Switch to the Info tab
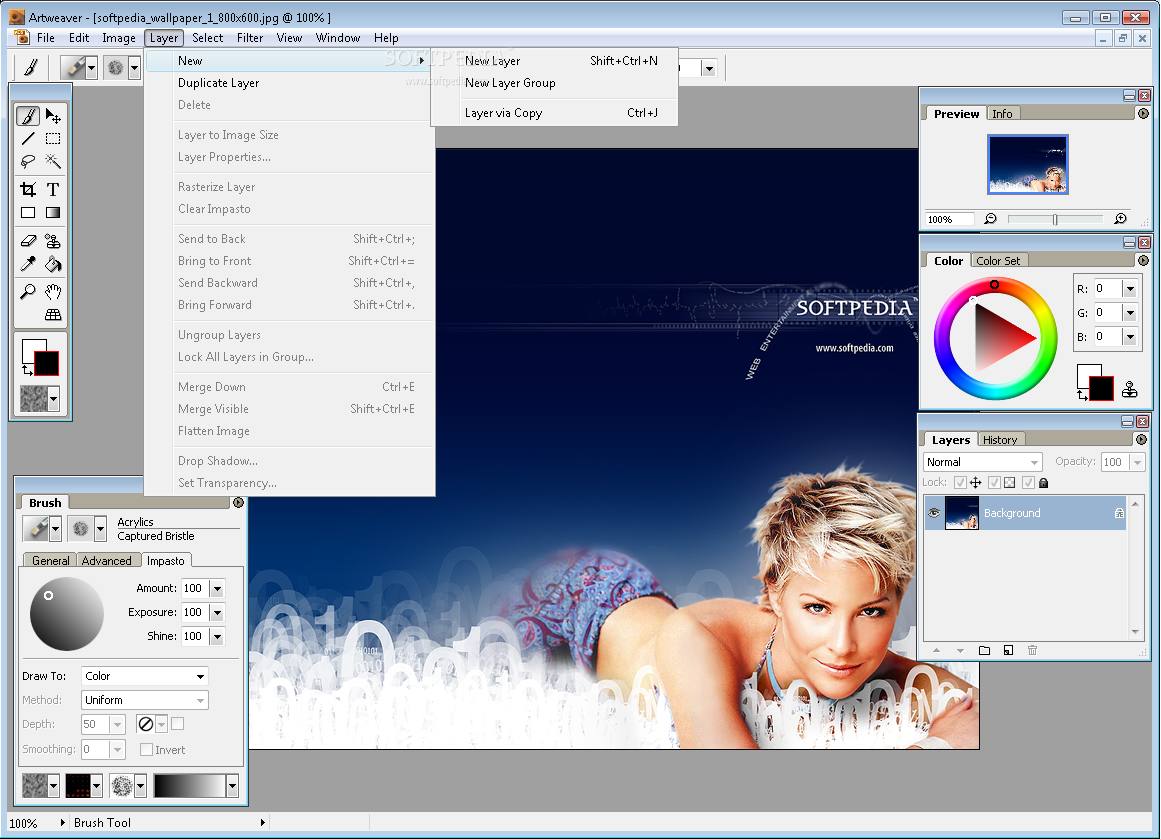 [1002, 113]
